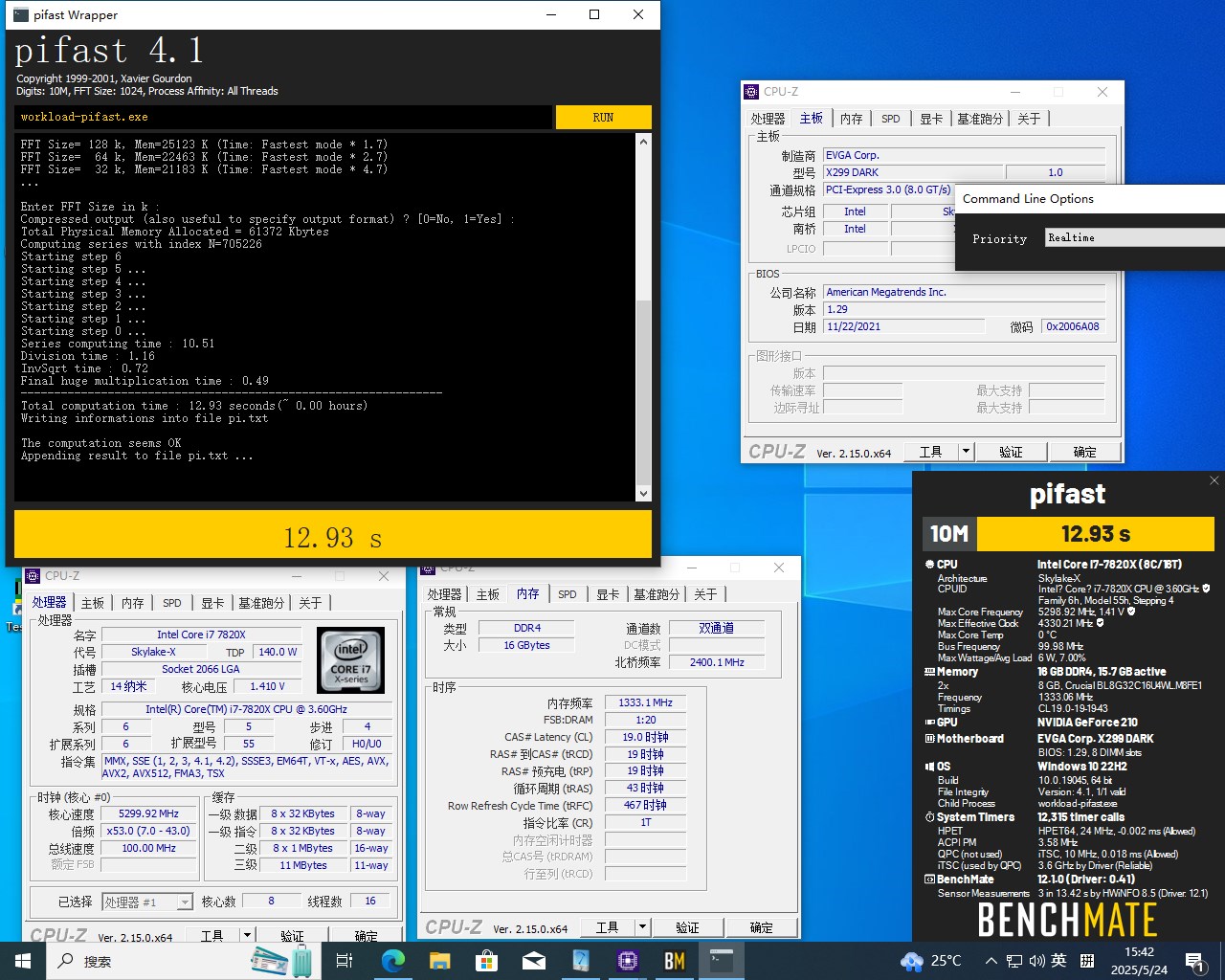Click the pifast console taskbar icon
The image size is (1225, 980).
tap(722, 961)
